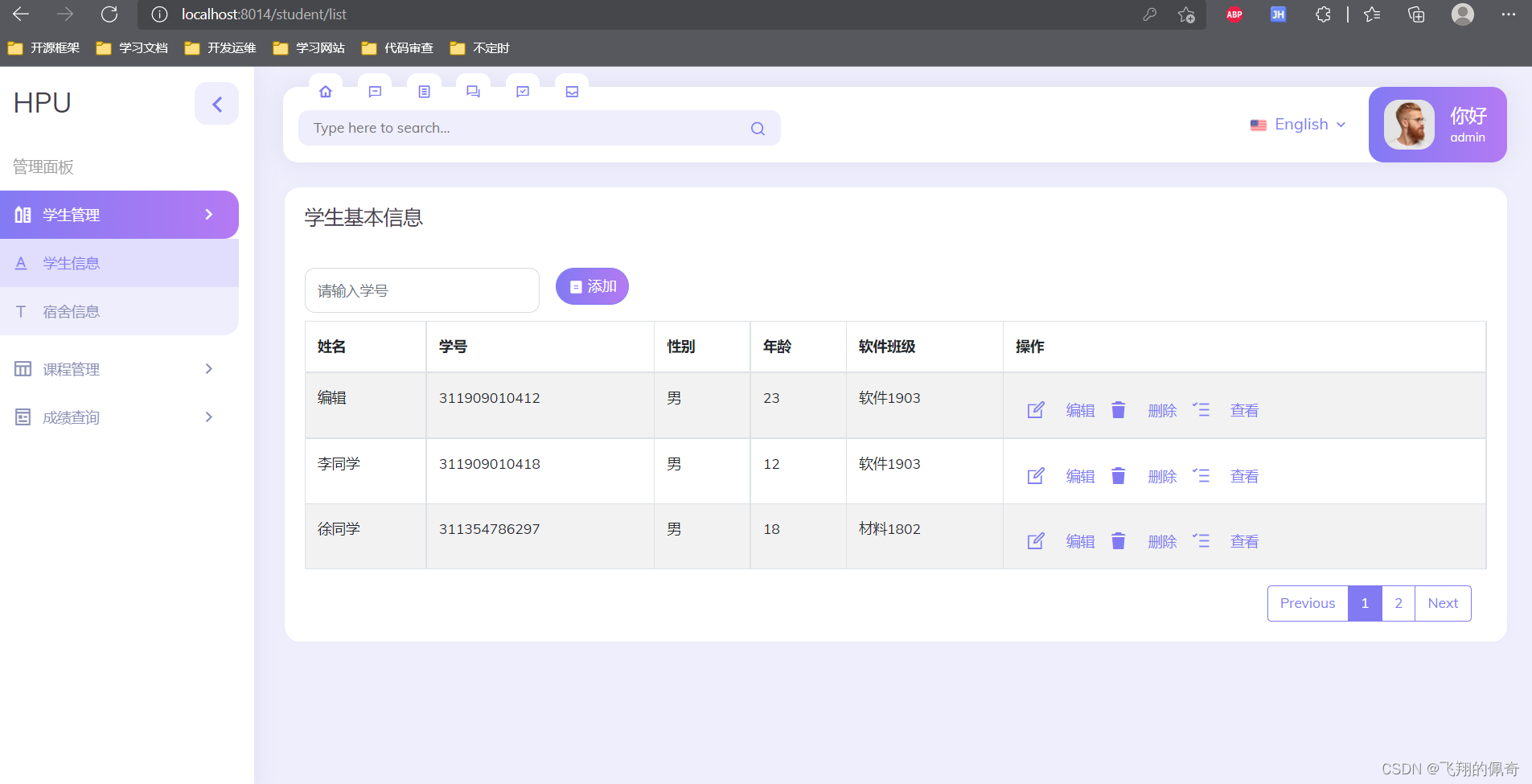Click the 添加 button to add a student
The height and width of the screenshot is (784, 1532).
pyautogui.click(x=592, y=286)
